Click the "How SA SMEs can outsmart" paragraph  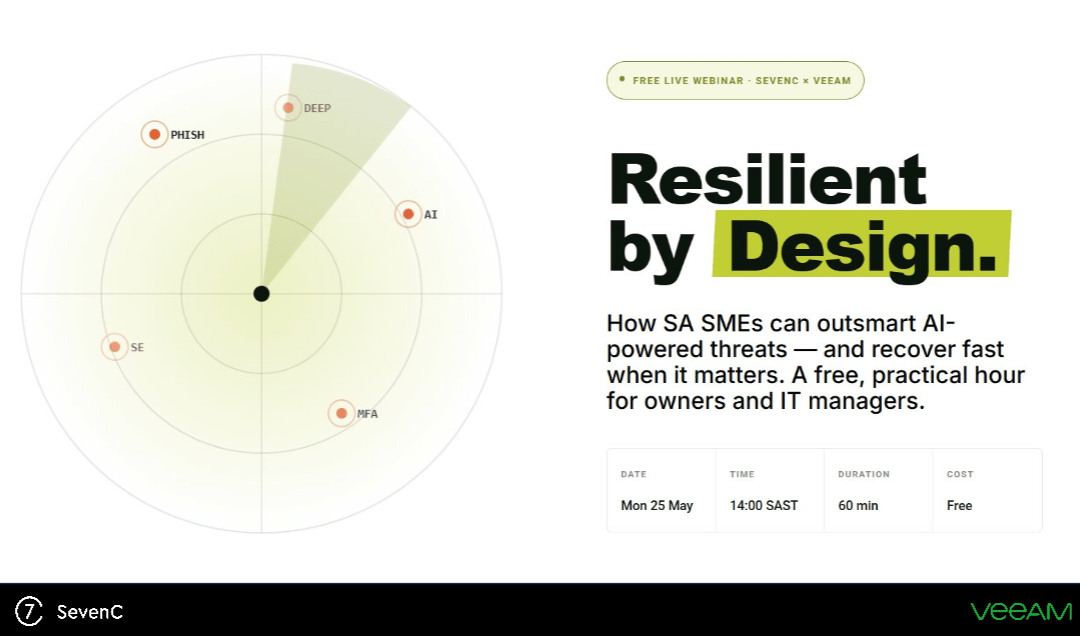point(816,362)
